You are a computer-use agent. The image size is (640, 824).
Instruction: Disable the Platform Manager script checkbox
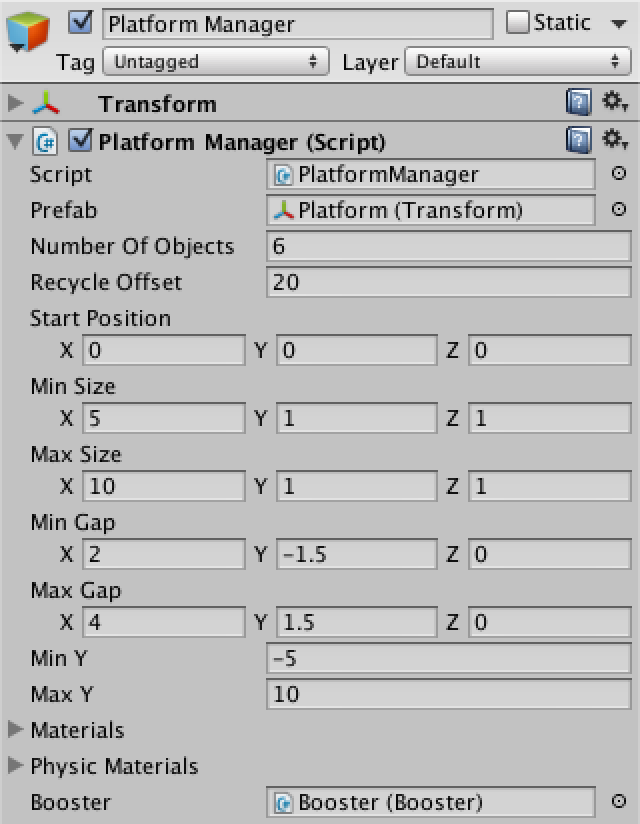pos(80,140)
